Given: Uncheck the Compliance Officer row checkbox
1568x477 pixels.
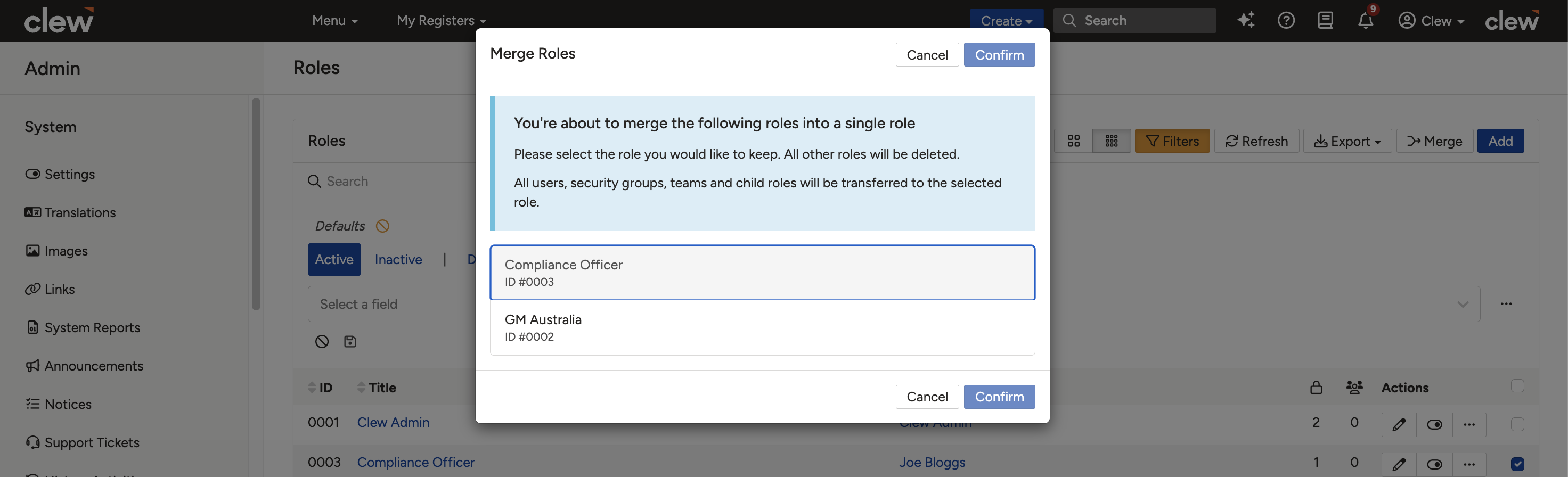Looking at the screenshot, I should tap(1517, 464).
